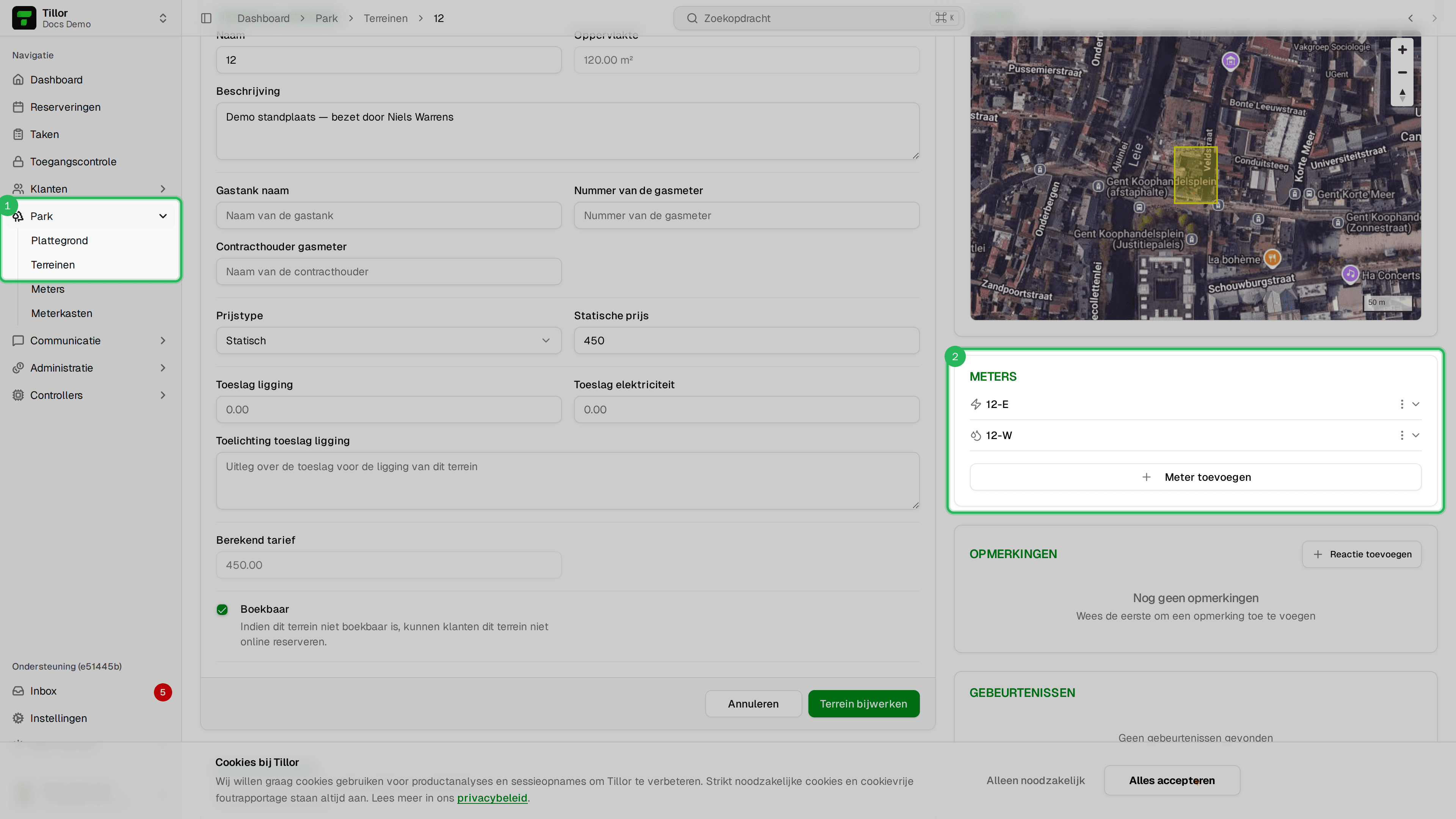Add a meter with Meter toevoegen
Viewport: 1456px width, 819px height.
1195,477
